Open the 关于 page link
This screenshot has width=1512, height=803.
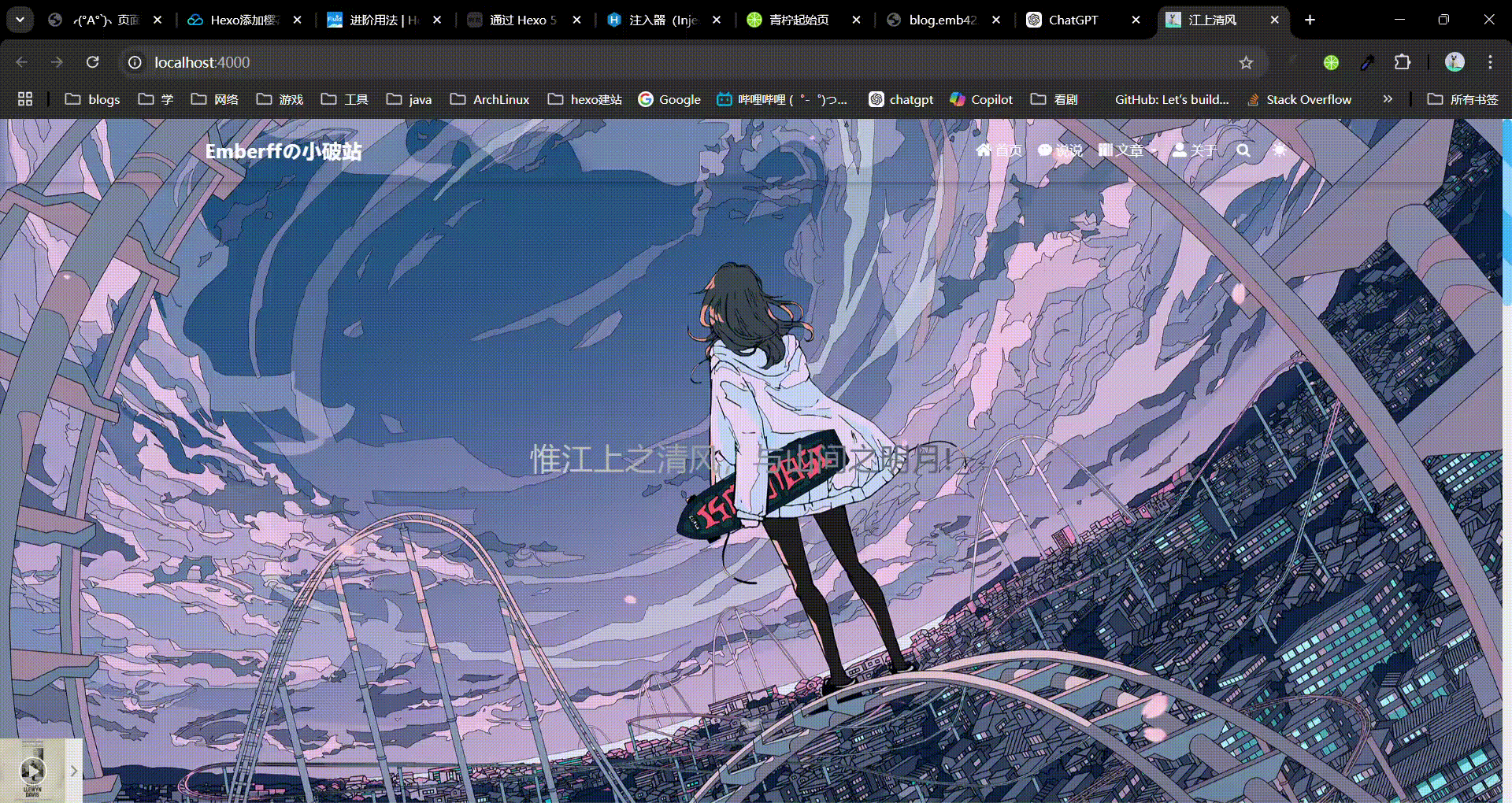coord(1195,150)
